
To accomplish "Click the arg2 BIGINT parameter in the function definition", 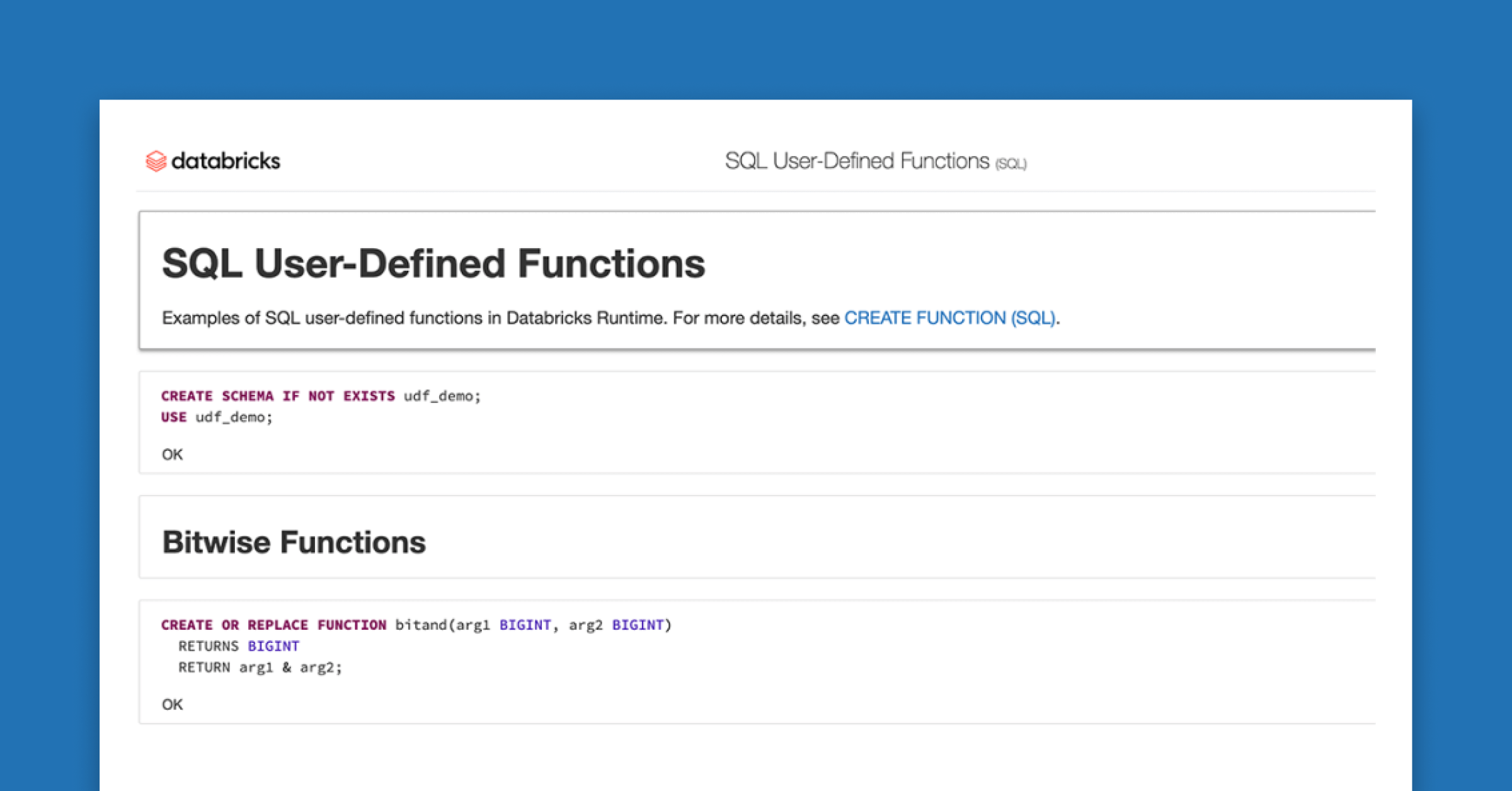I will coord(616,625).
